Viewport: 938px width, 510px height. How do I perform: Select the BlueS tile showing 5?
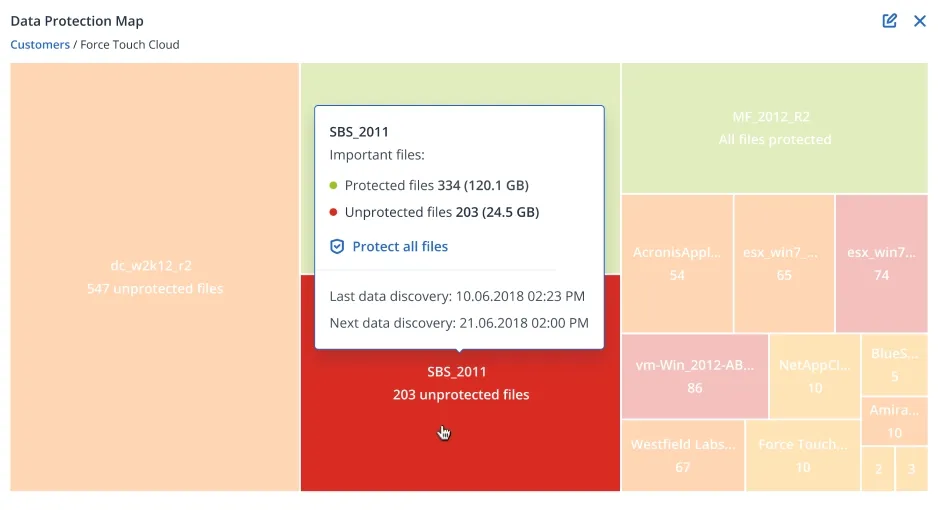pos(894,365)
